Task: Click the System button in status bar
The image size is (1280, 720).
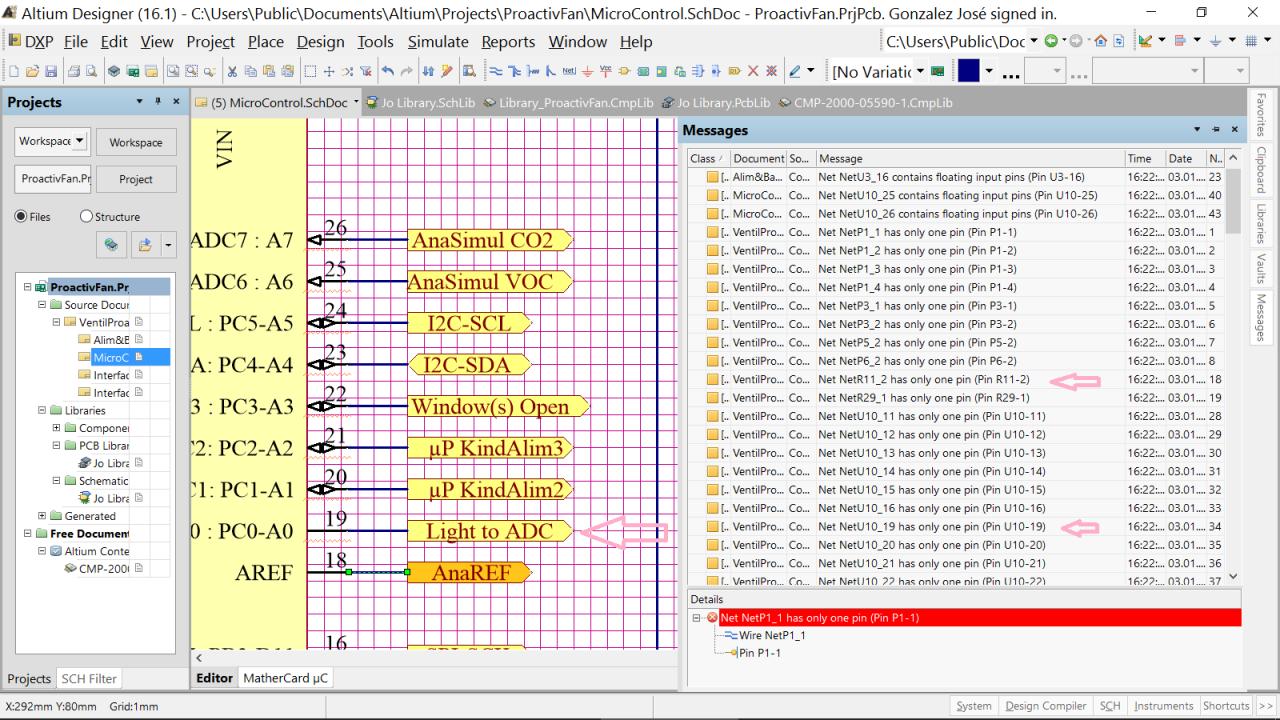Action: pos(974,706)
